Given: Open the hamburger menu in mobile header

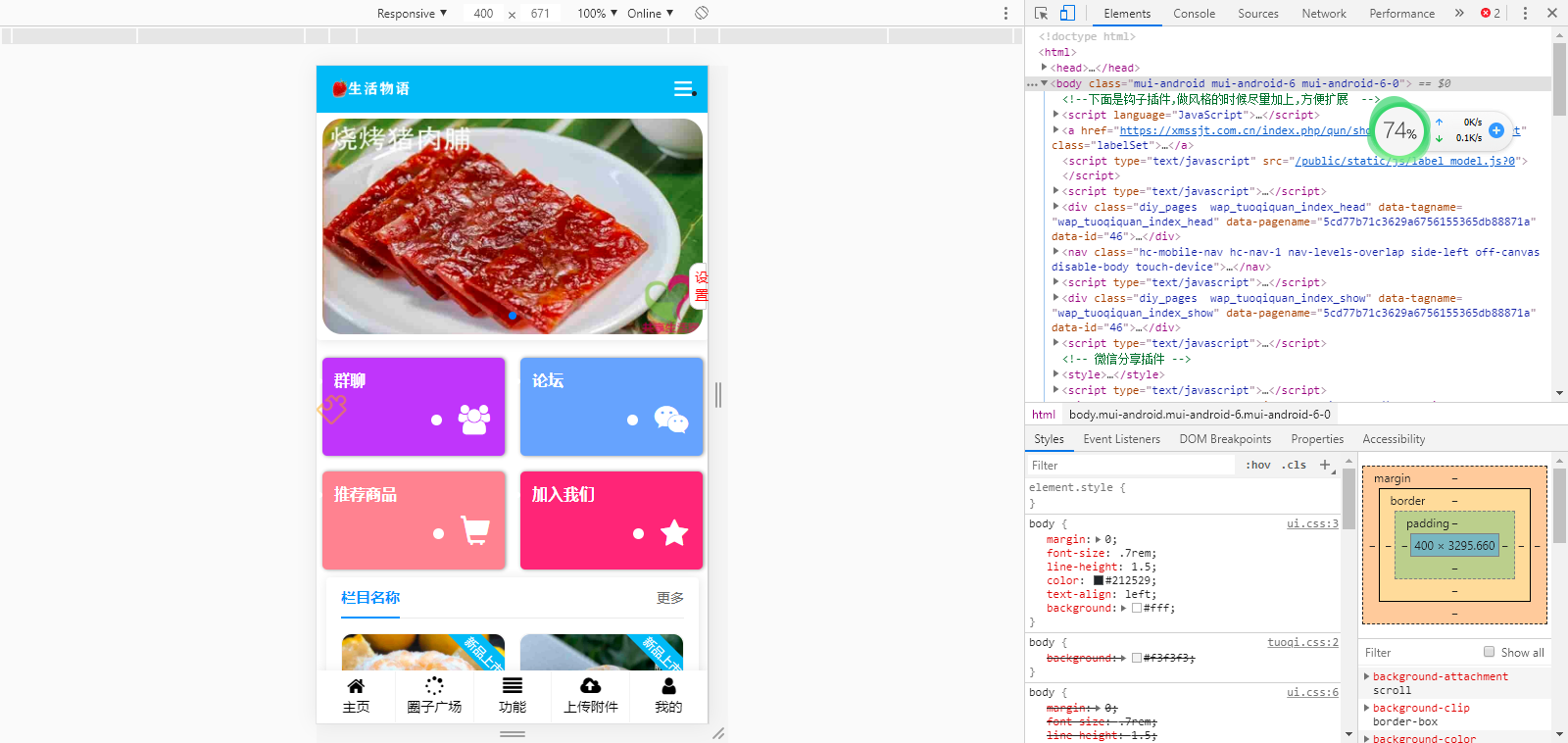Looking at the screenshot, I should coord(684,89).
